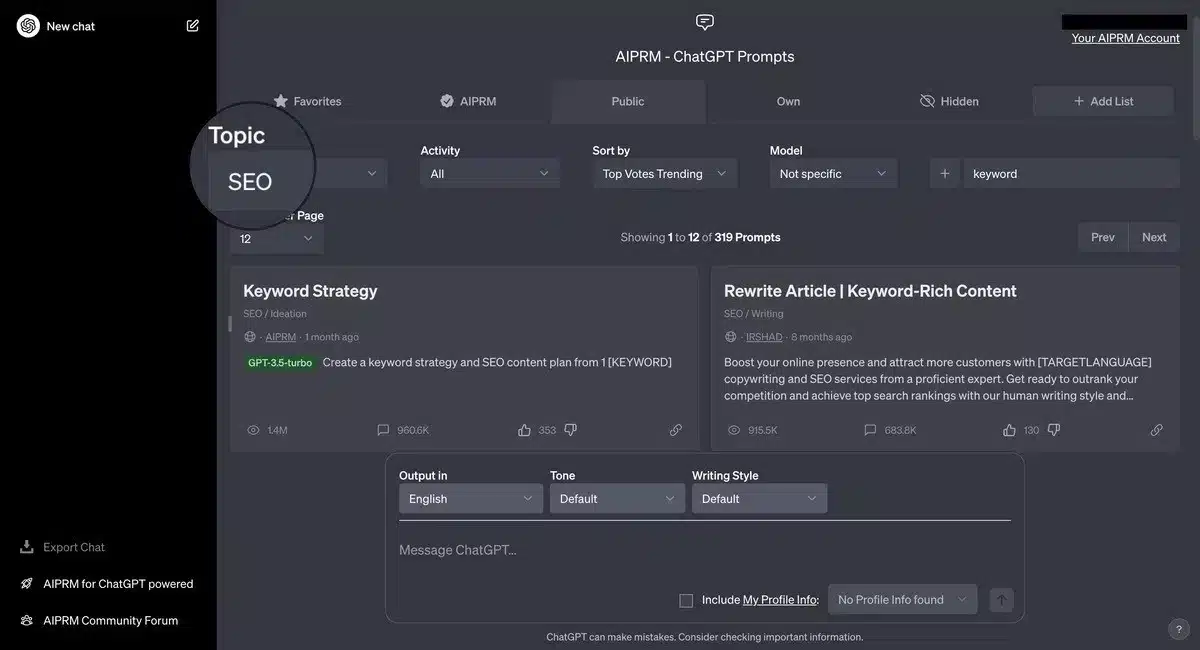Image resolution: width=1200 pixels, height=650 pixels.
Task: Go to the Prev page of prompts
Action: [x=1103, y=237]
